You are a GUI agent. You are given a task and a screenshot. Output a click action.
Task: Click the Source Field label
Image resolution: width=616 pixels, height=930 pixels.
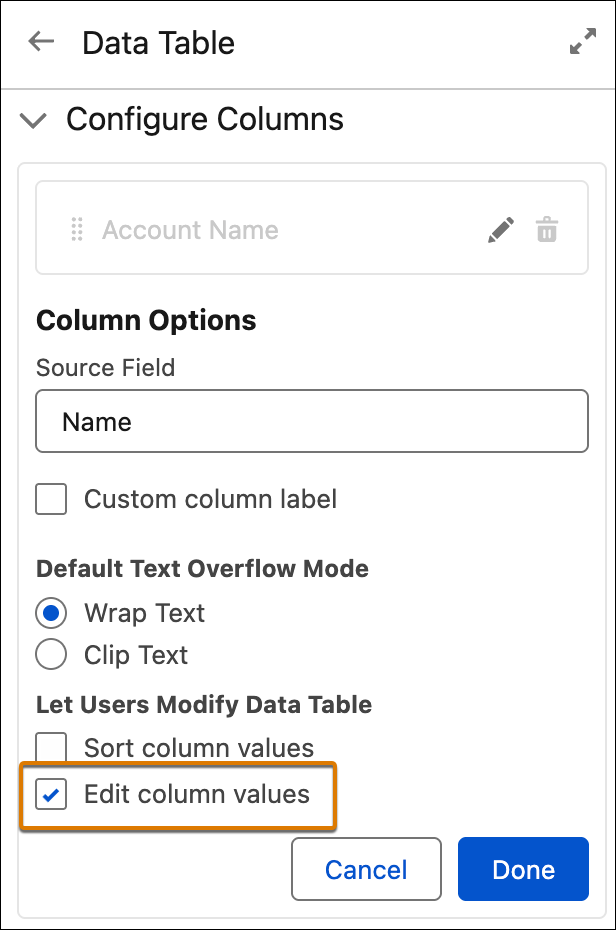pos(106,368)
